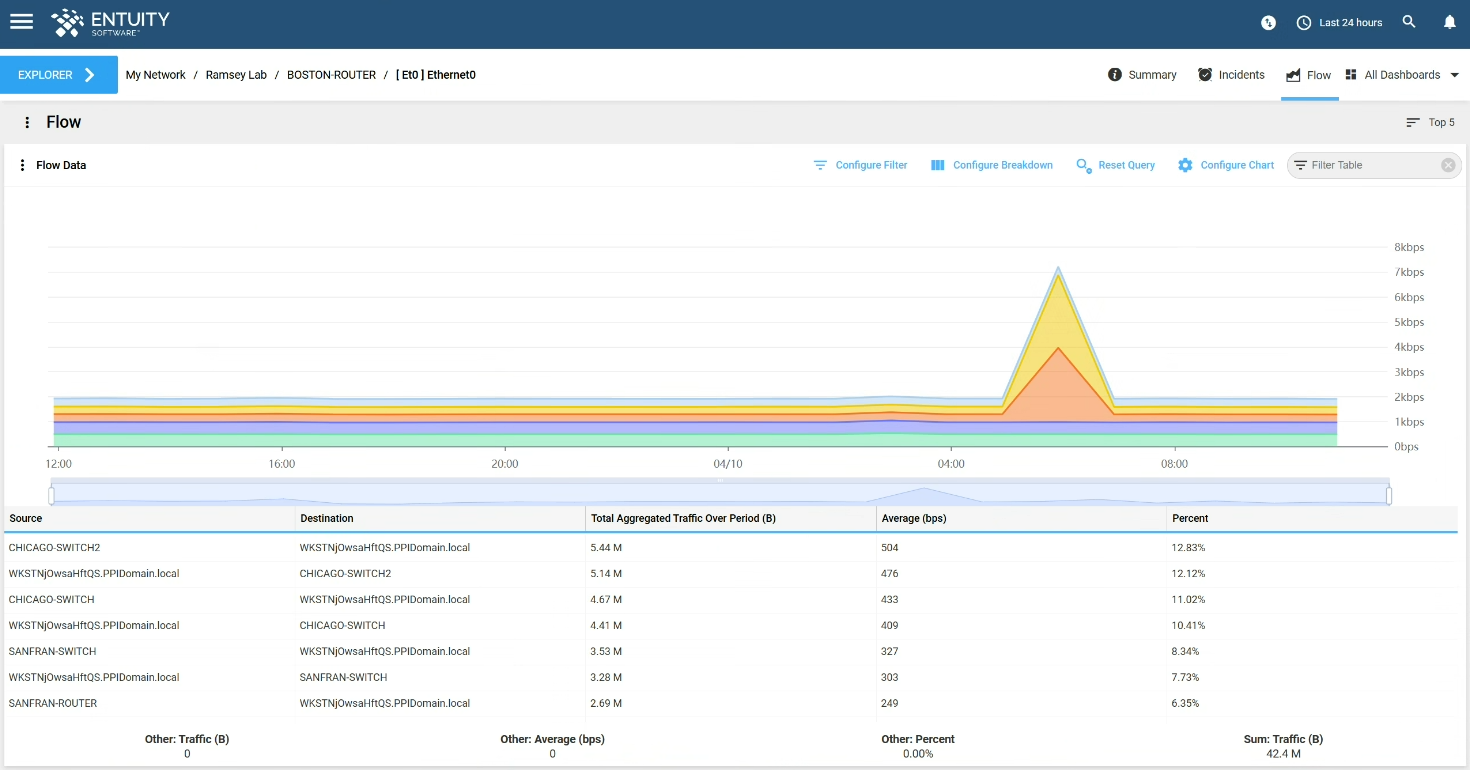Click the 4.67 M traffic value
1470x770 pixels.
[x=606, y=600]
